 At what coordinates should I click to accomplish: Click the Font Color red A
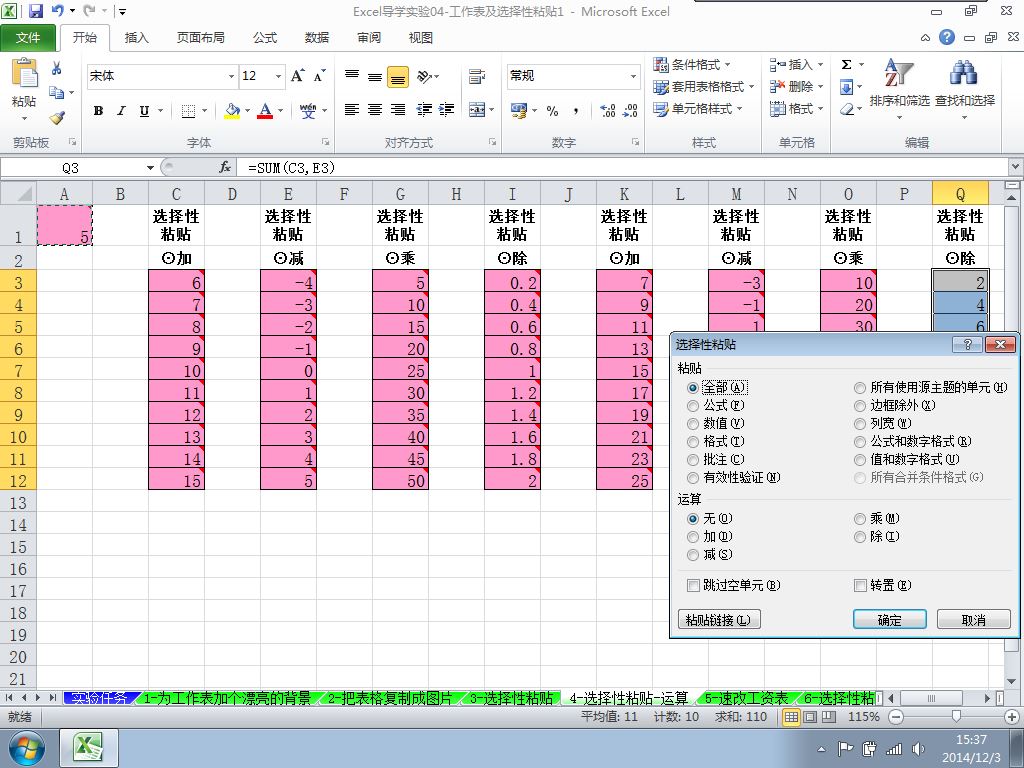coord(264,111)
